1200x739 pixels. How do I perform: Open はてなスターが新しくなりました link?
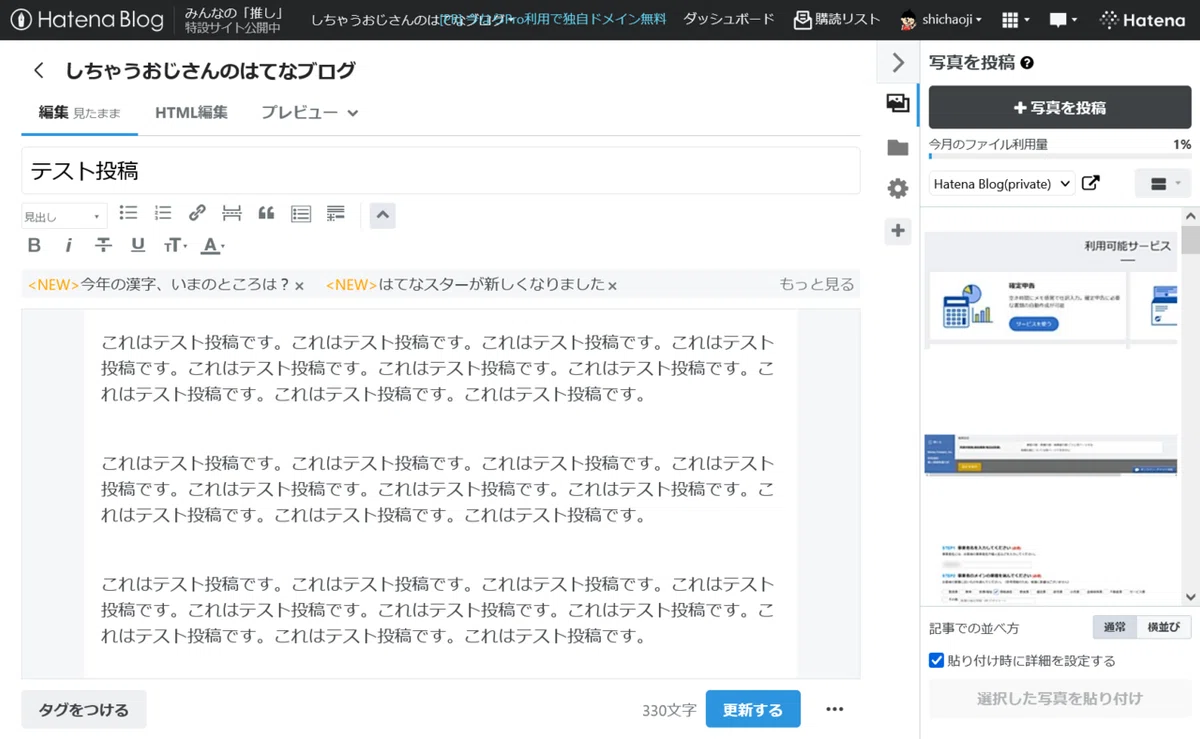click(x=492, y=284)
